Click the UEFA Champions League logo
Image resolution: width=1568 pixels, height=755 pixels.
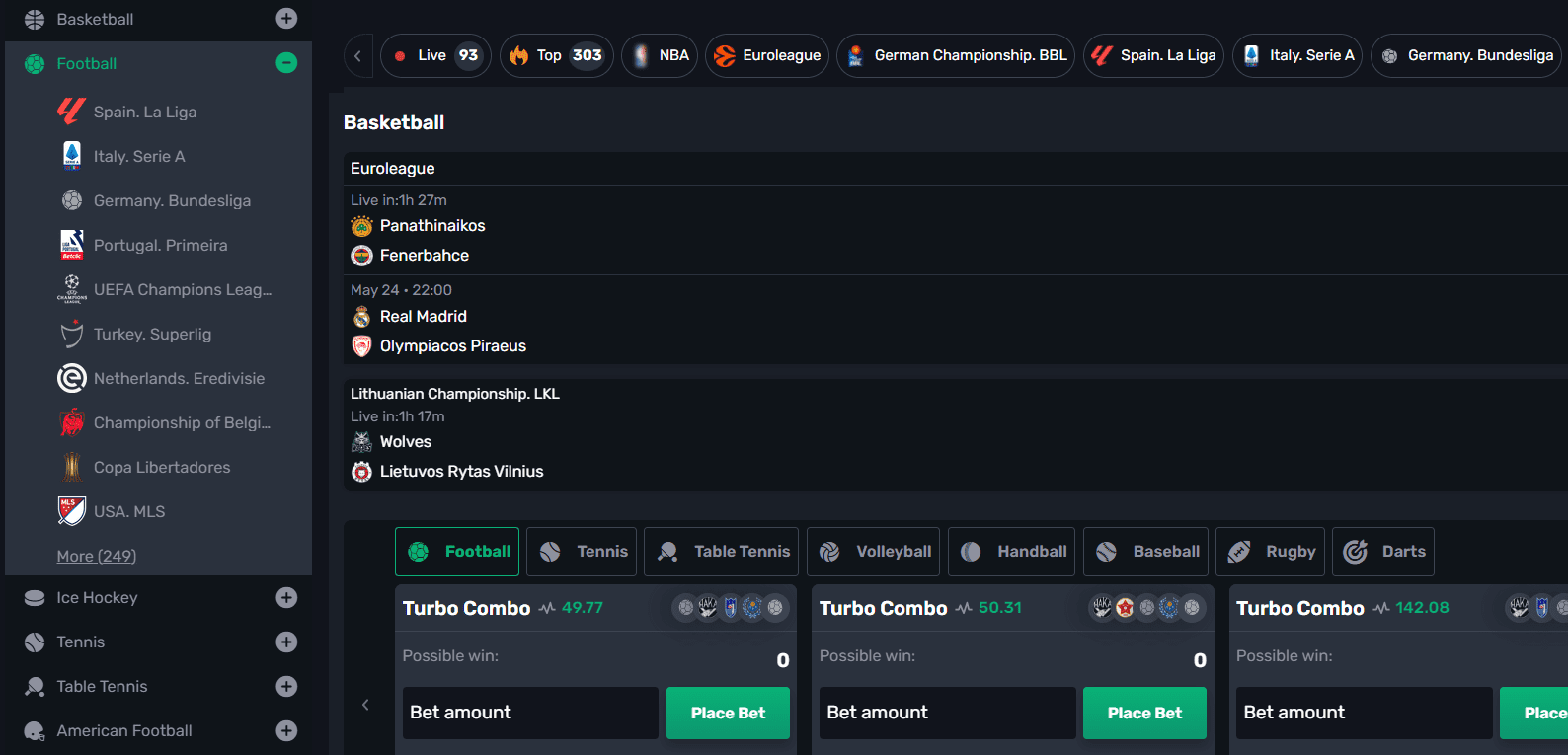[x=72, y=289]
